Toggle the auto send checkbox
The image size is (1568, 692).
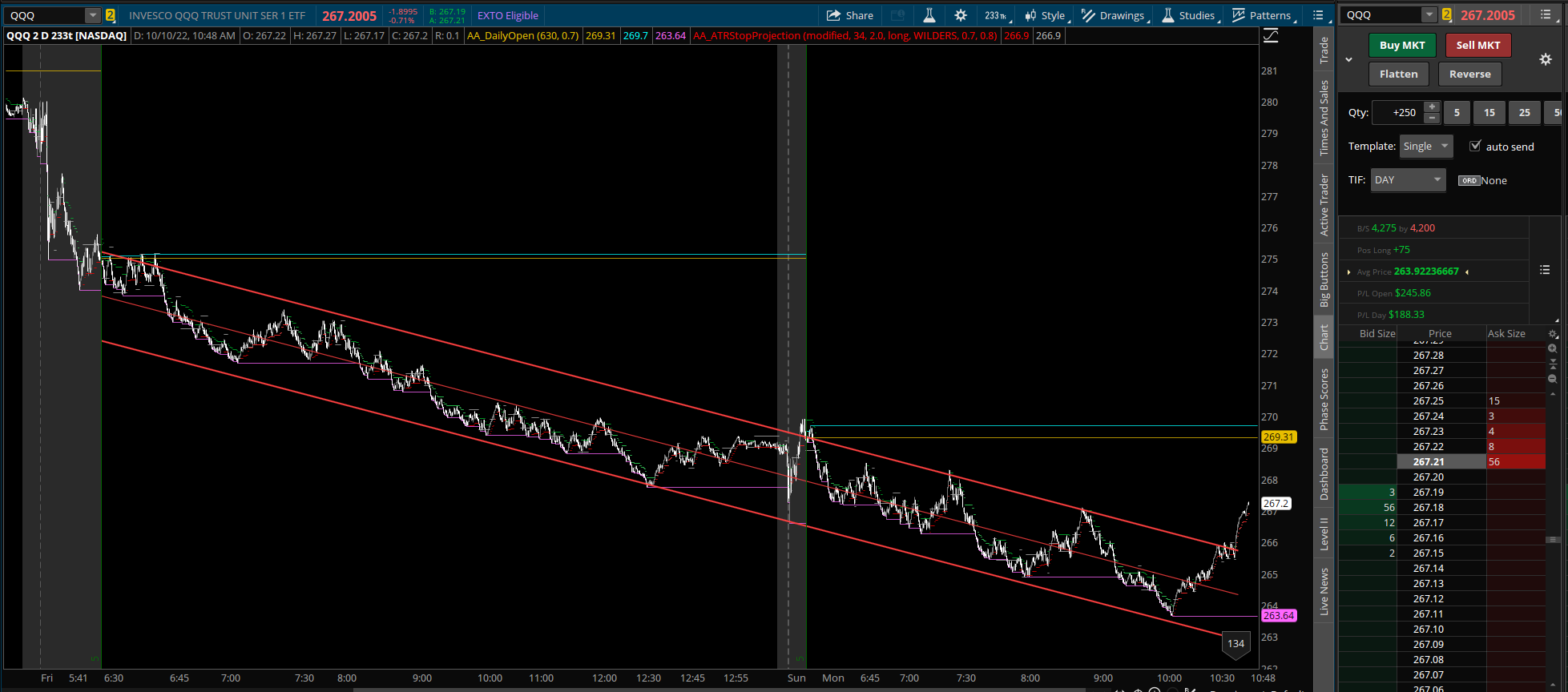[1475, 146]
